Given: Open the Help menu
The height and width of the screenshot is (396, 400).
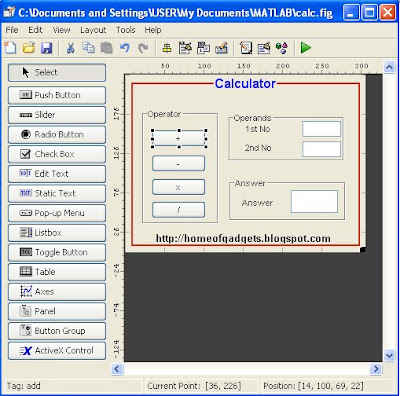Looking at the screenshot, I should (153, 30).
